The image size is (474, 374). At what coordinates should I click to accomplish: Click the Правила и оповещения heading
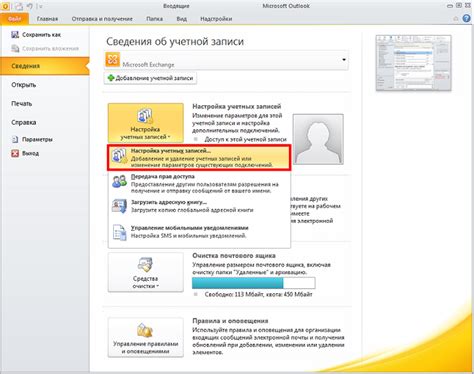click(x=230, y=321)
